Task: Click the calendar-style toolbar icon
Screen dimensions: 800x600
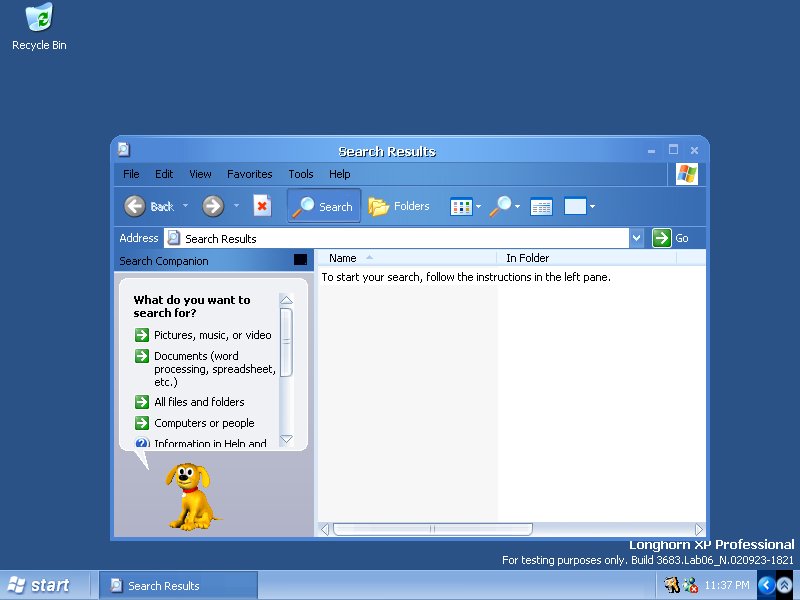Action: (541, 207)
